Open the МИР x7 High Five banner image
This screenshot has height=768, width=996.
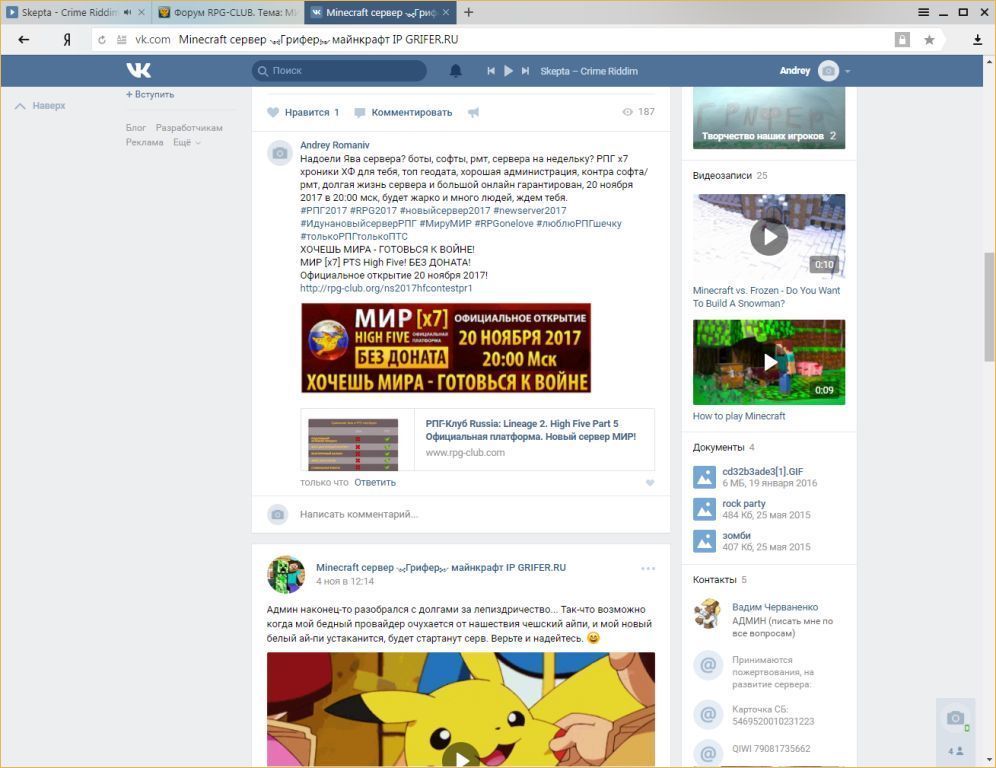click(x=446, y=348)
